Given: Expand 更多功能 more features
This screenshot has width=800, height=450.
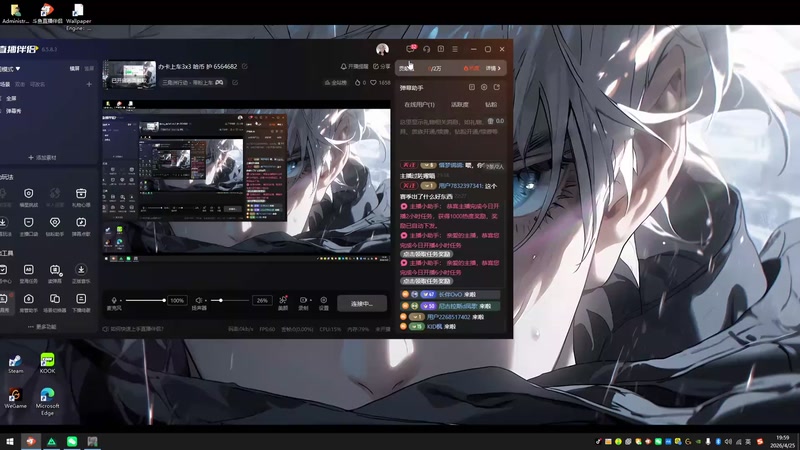Looking at the screenshot, I should [x=42, y=327].
